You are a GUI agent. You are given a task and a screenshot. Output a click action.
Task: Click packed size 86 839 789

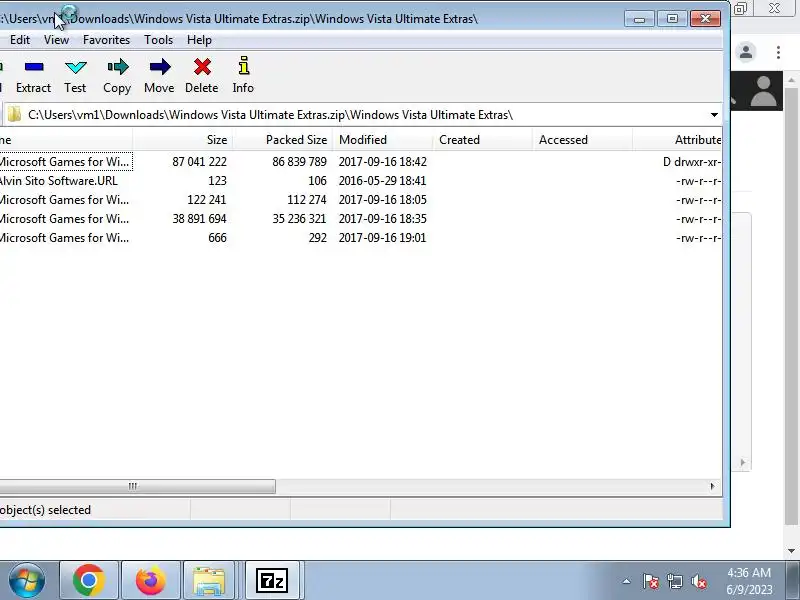coord(299,162)
